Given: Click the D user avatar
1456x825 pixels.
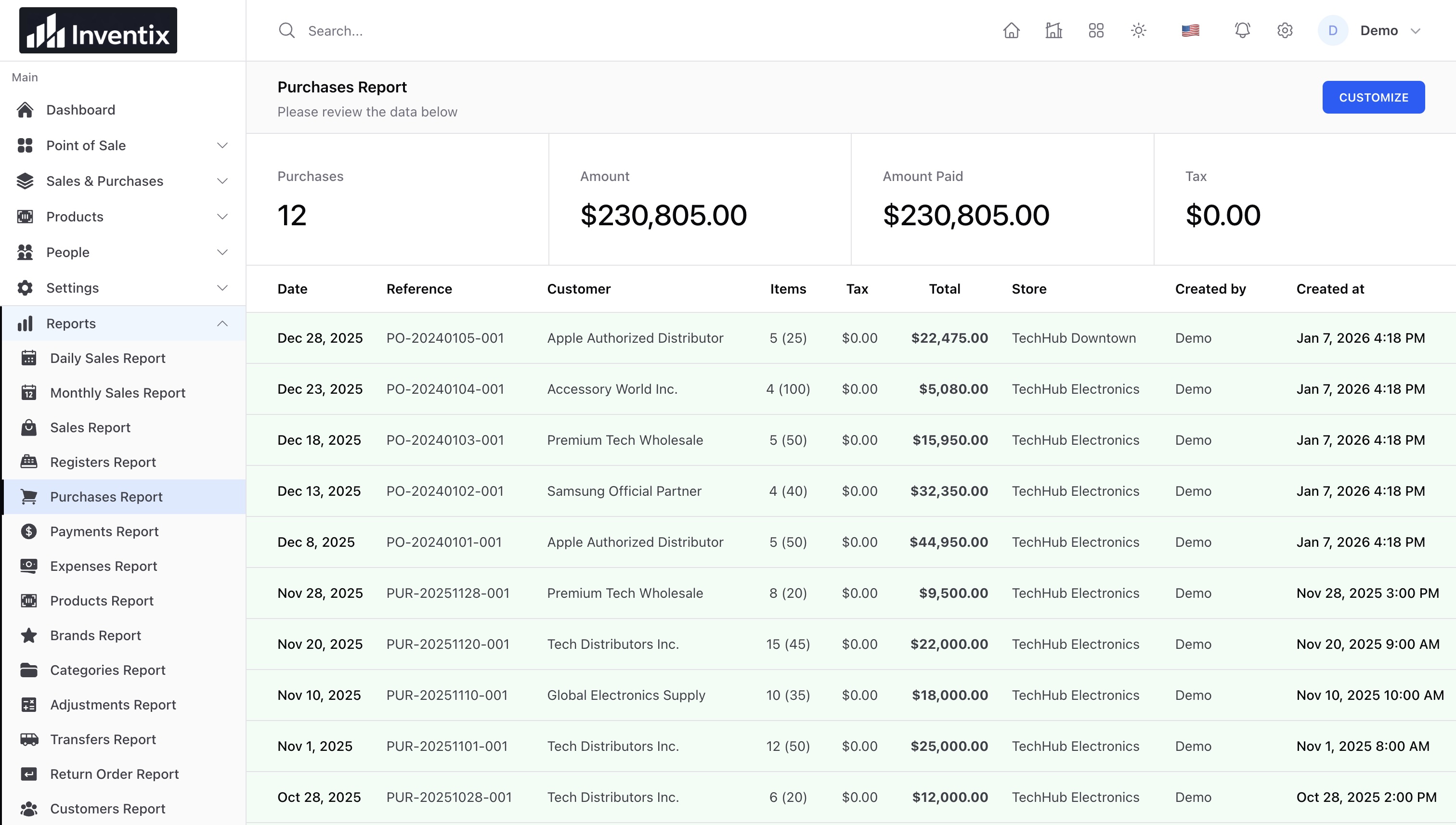Looking at the screenshot, I should coord(1332,31).
